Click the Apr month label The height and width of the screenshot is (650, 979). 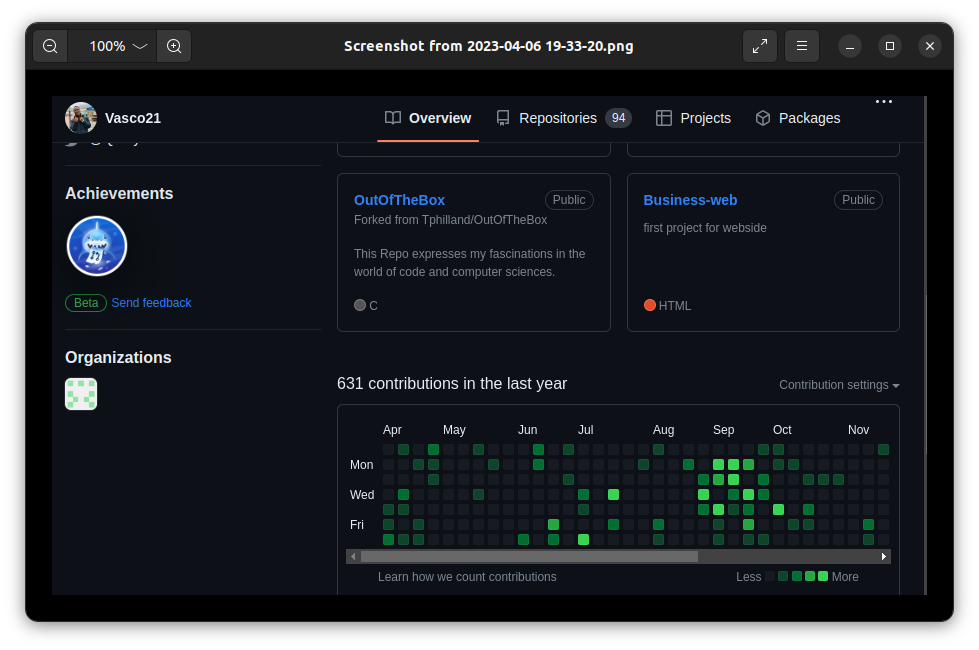coord(392,430)
